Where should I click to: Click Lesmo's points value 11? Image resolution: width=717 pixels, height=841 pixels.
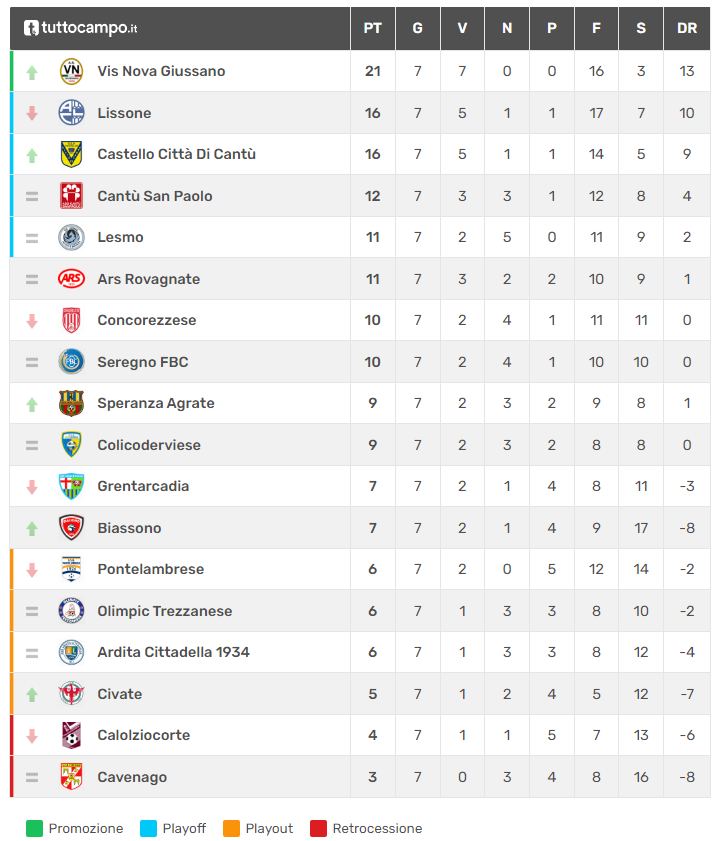click(372, 237)
